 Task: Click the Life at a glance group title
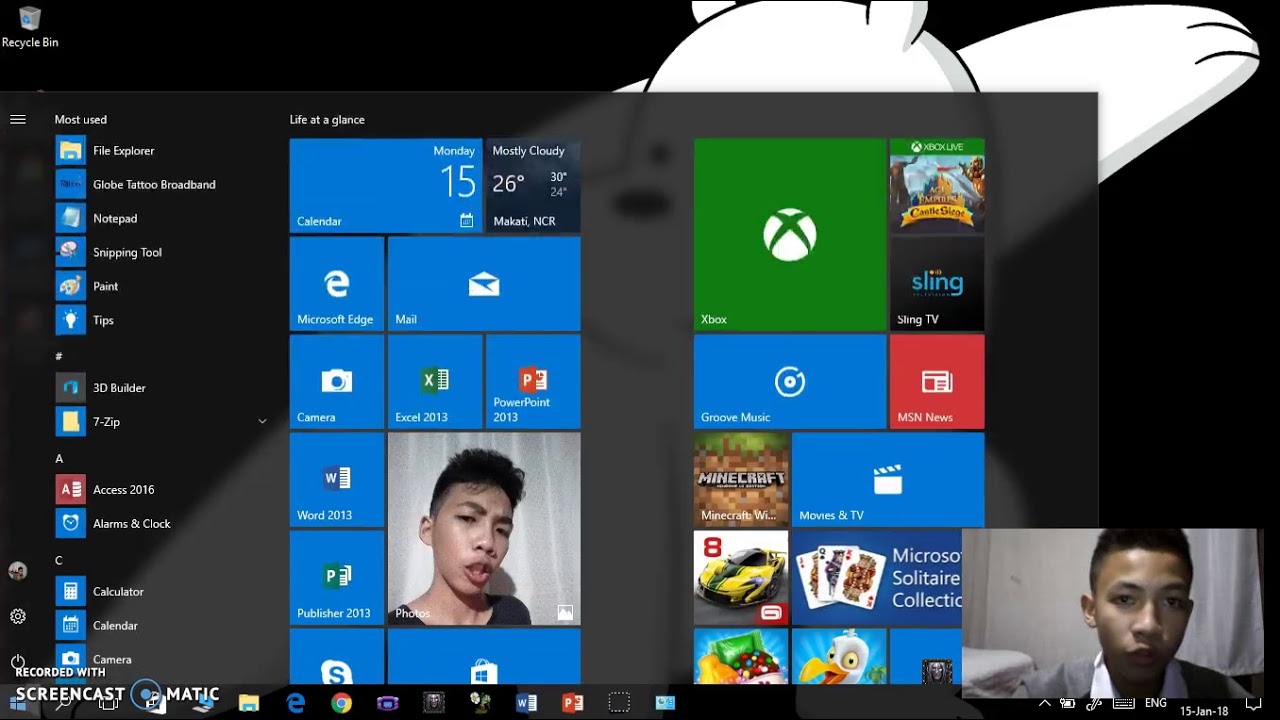click(327, 120)
